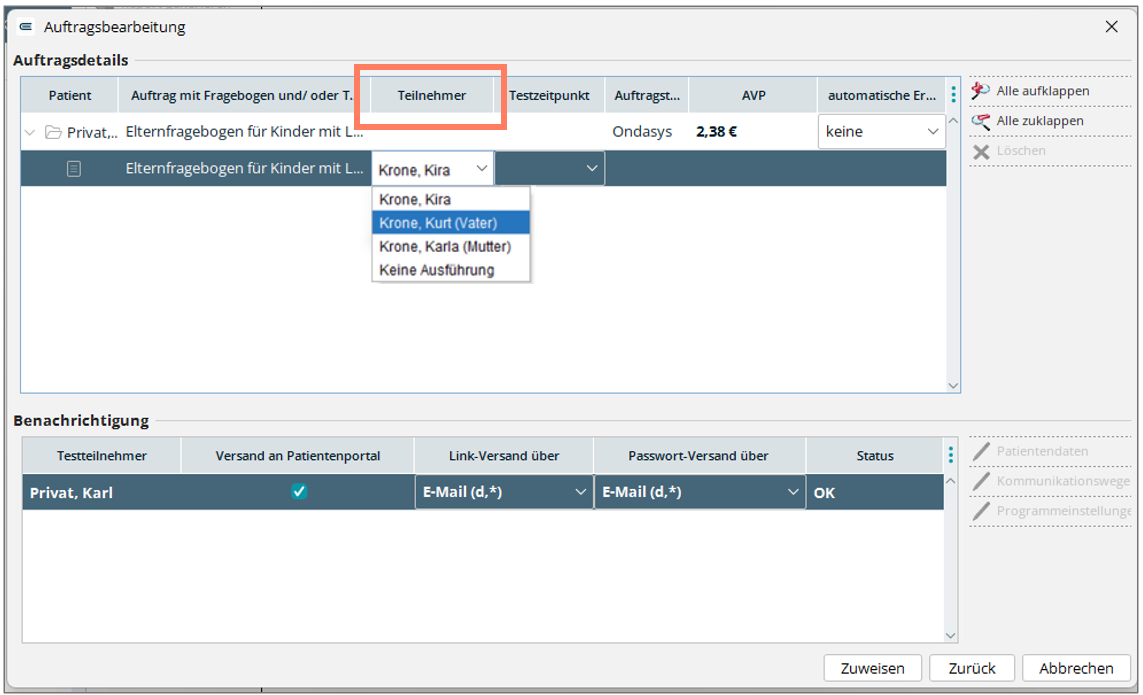1143x695 pixels.
Task: Click the folder icon beside Privat
Action: 52,132
